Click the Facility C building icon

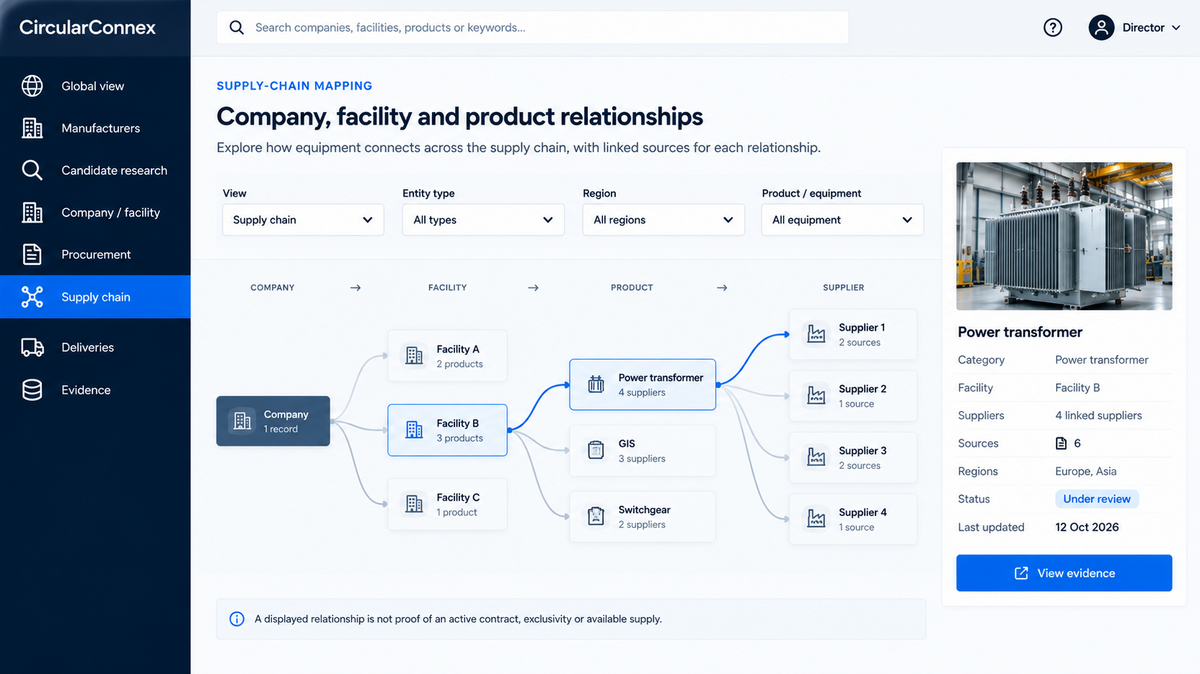(414, 504)
